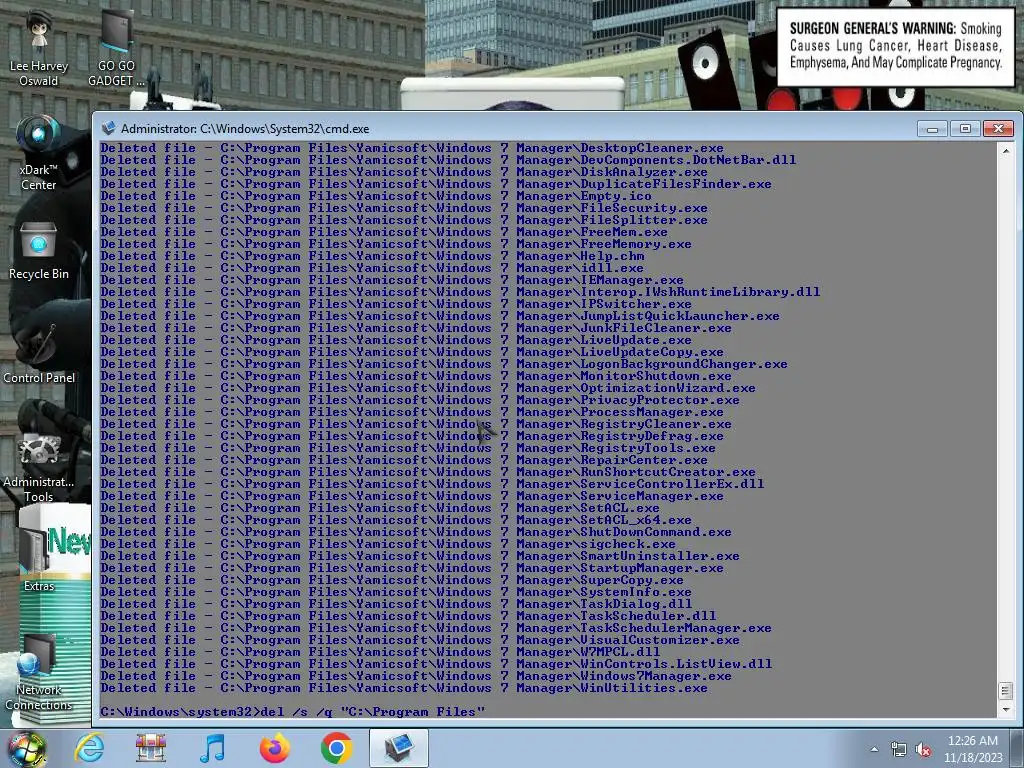Open the library shelf taskbar icon
Screen dimensions: 1024x768
[151, 748]
